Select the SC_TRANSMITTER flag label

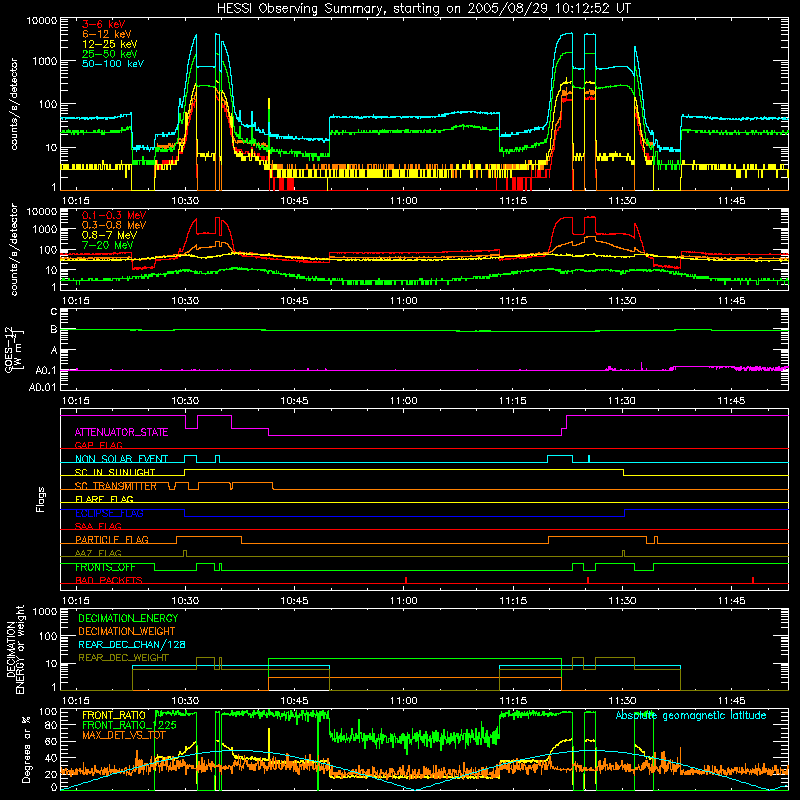coord(115,486)
